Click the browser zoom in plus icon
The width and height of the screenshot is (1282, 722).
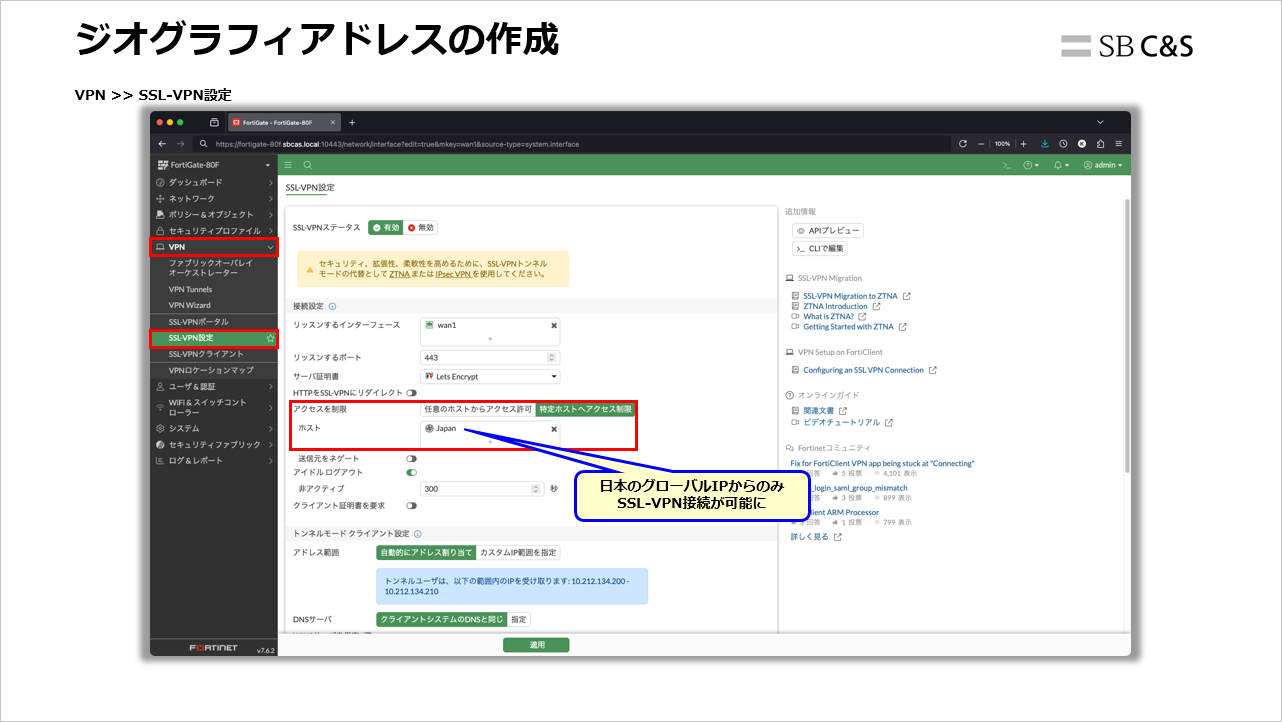pyautogui.click(x=1023, y=144)
